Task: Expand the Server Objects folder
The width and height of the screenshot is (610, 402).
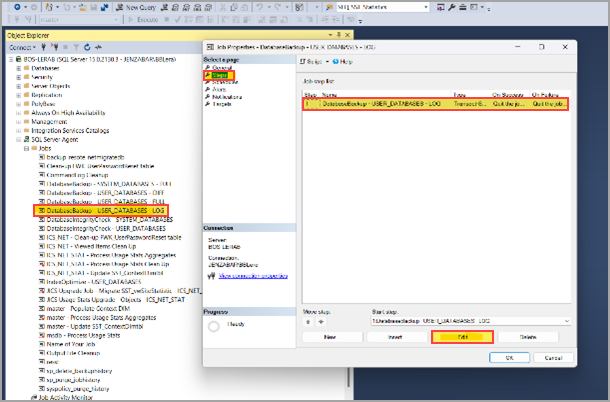Action: pos(18,86)
